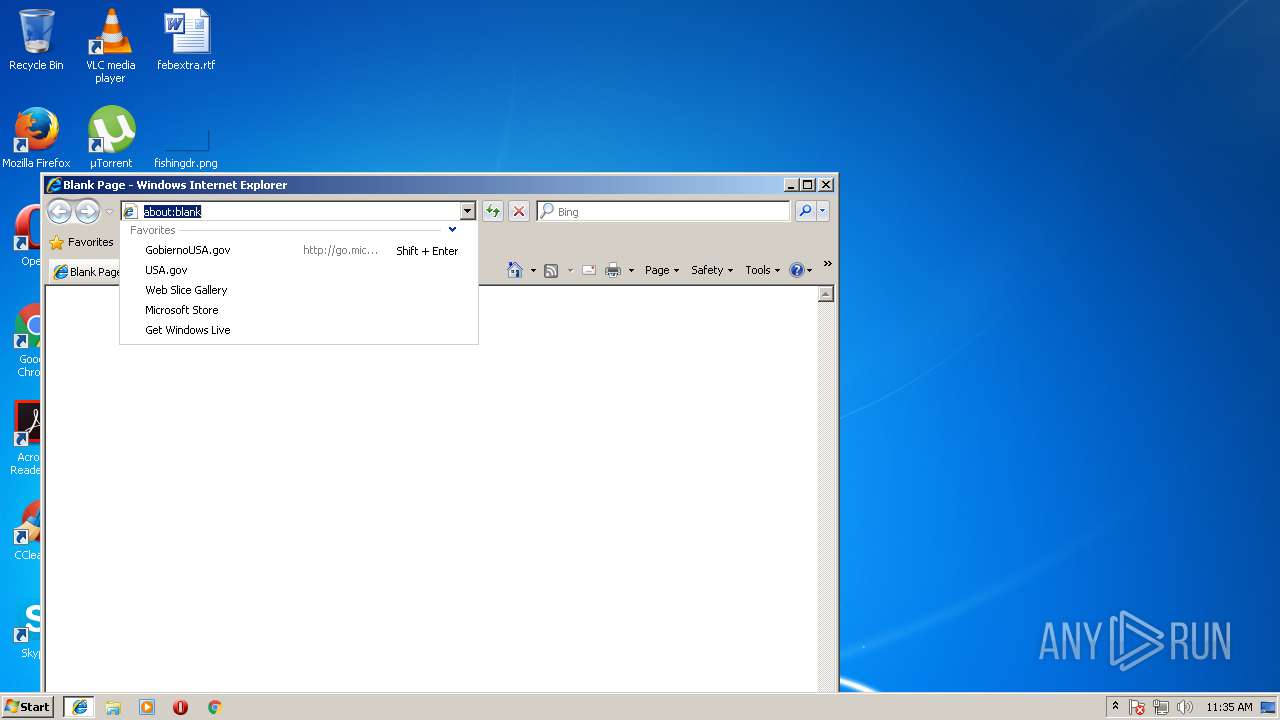The height and width of the screenshot is (720, 1280).
Task: Open the Print options dropdown arrow
Action: (631, 270)
